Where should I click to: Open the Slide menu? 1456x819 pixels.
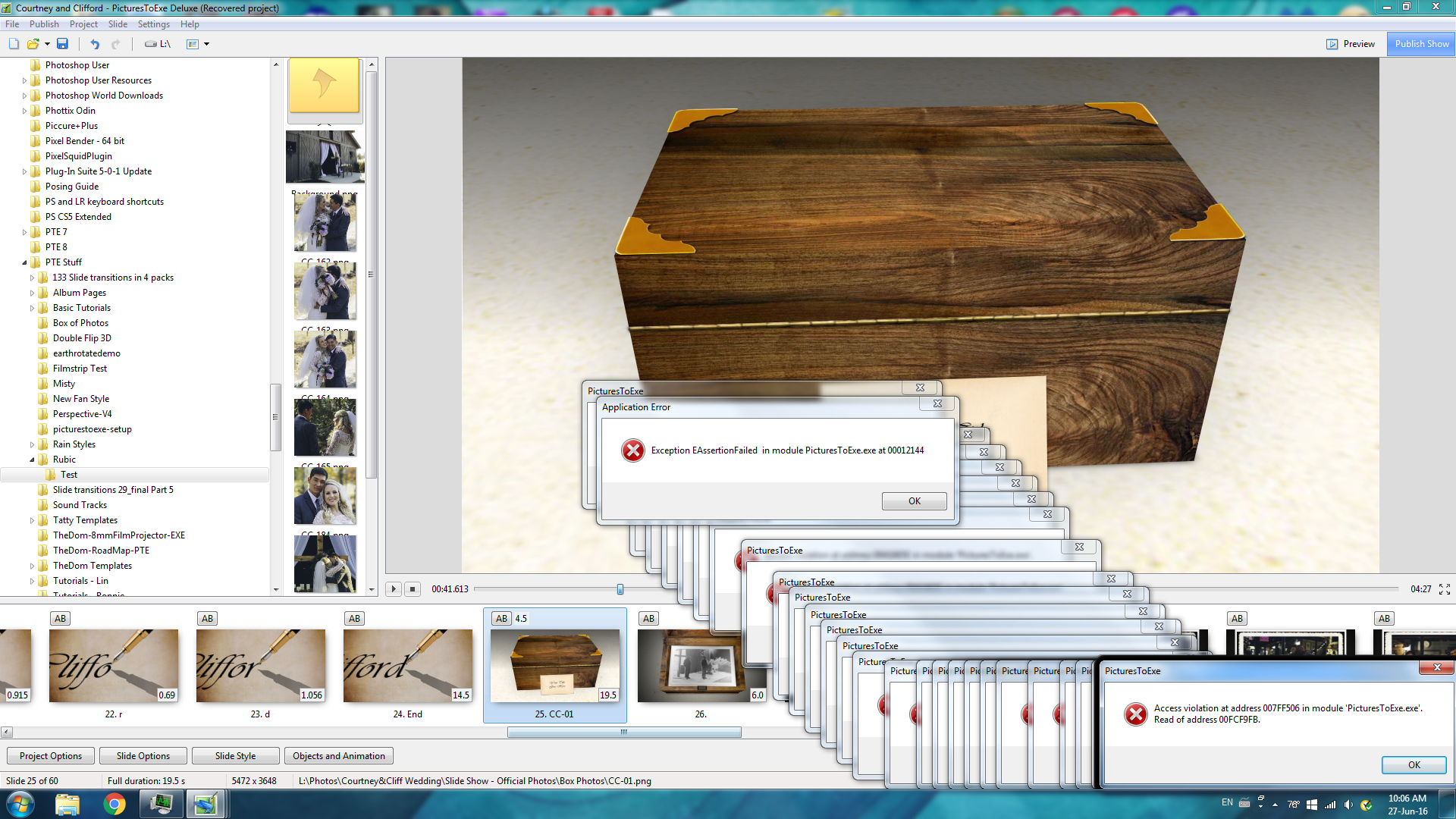click(118, 24)
